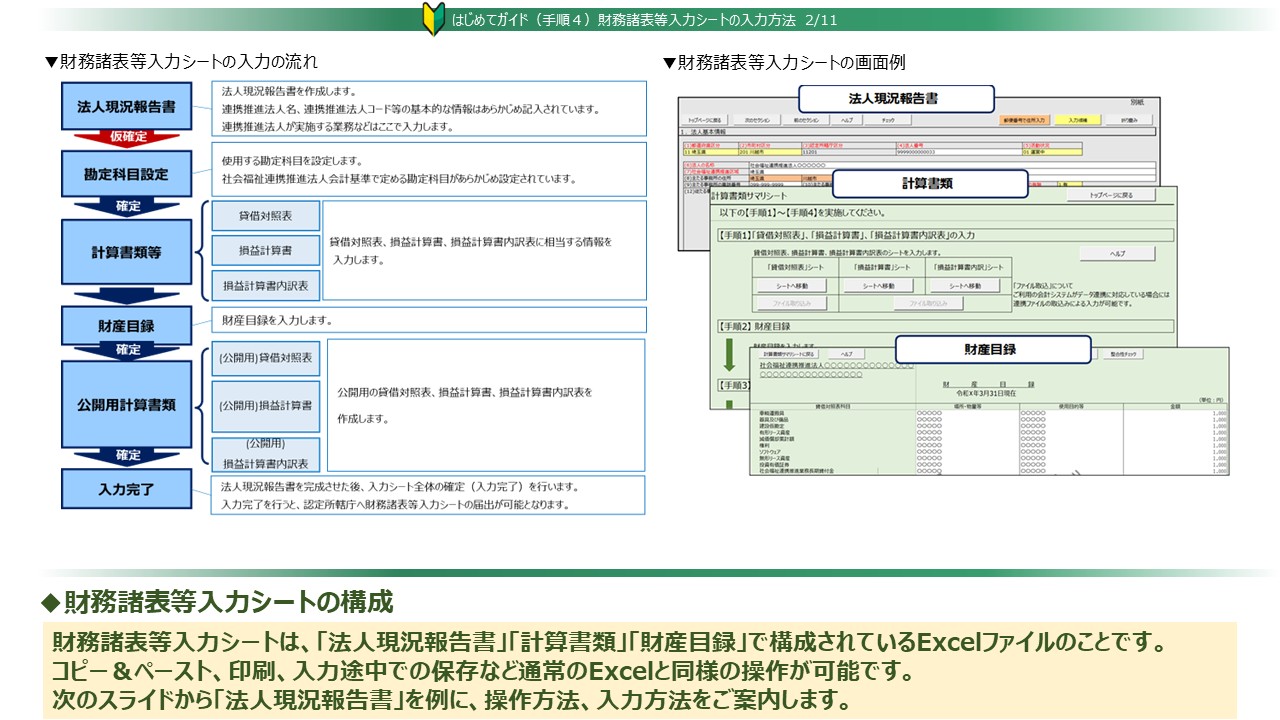
Task: Click the 財産目録 screenshot label
Action: tap(991, 349)
